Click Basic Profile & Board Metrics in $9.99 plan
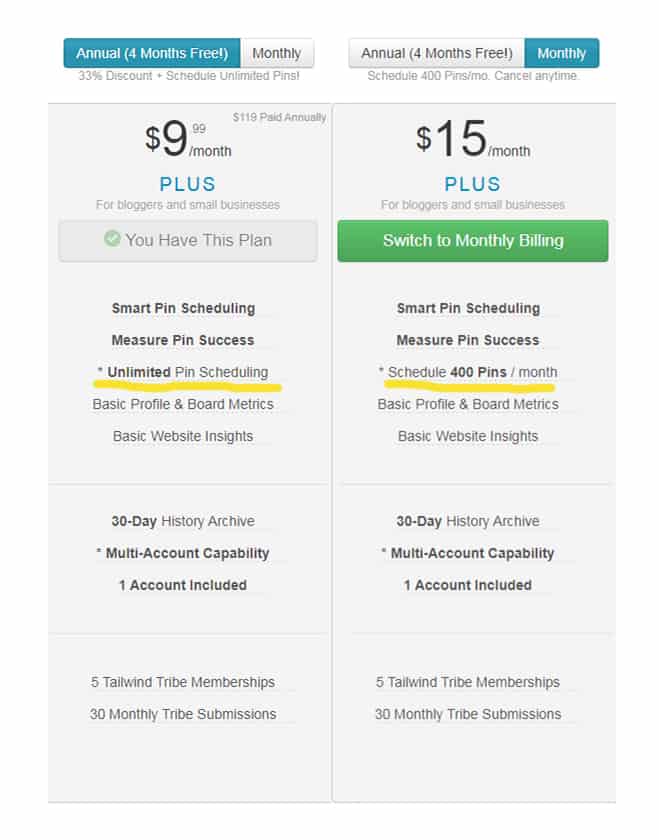 click(x=183, y=404)
